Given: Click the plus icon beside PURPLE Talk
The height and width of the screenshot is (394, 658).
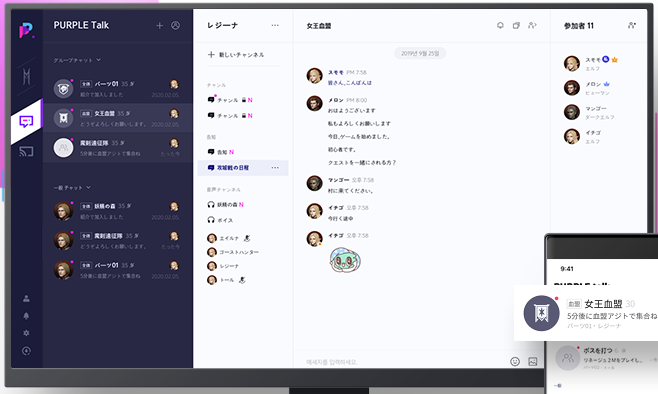Looking at the screenshot, I should (159, 26).
